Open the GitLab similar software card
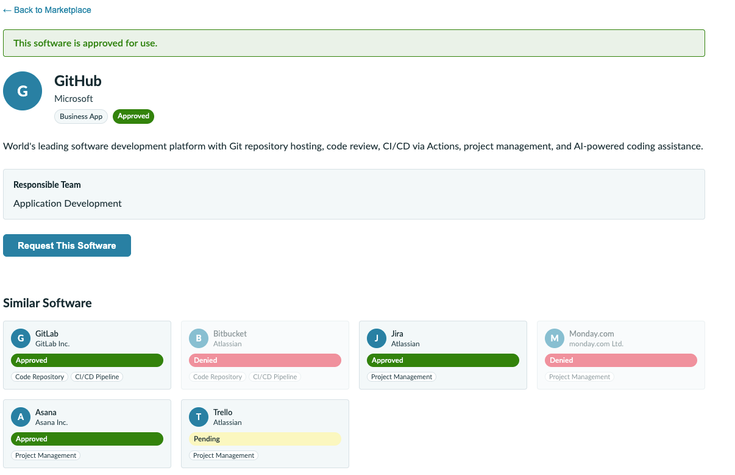735x475 pixels. (x=87, y=355)
